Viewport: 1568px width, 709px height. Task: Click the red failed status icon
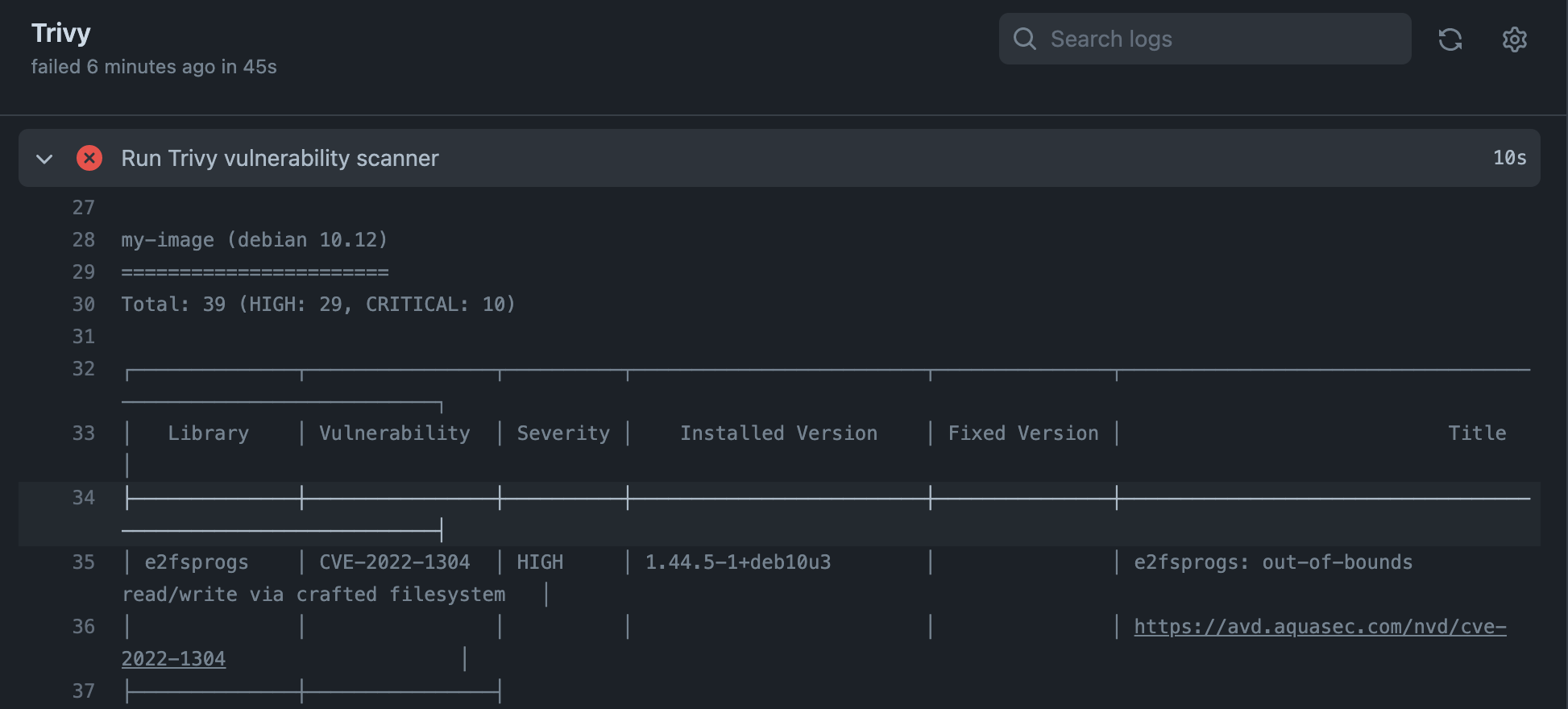[89, 158]
